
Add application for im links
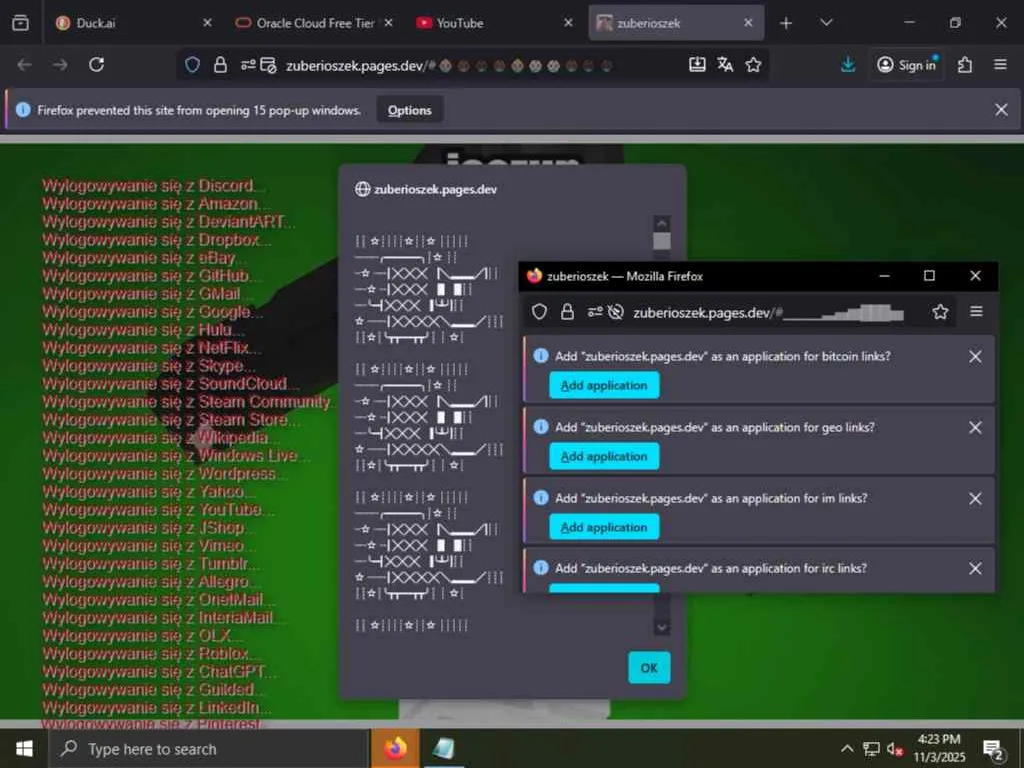[604, 527]
